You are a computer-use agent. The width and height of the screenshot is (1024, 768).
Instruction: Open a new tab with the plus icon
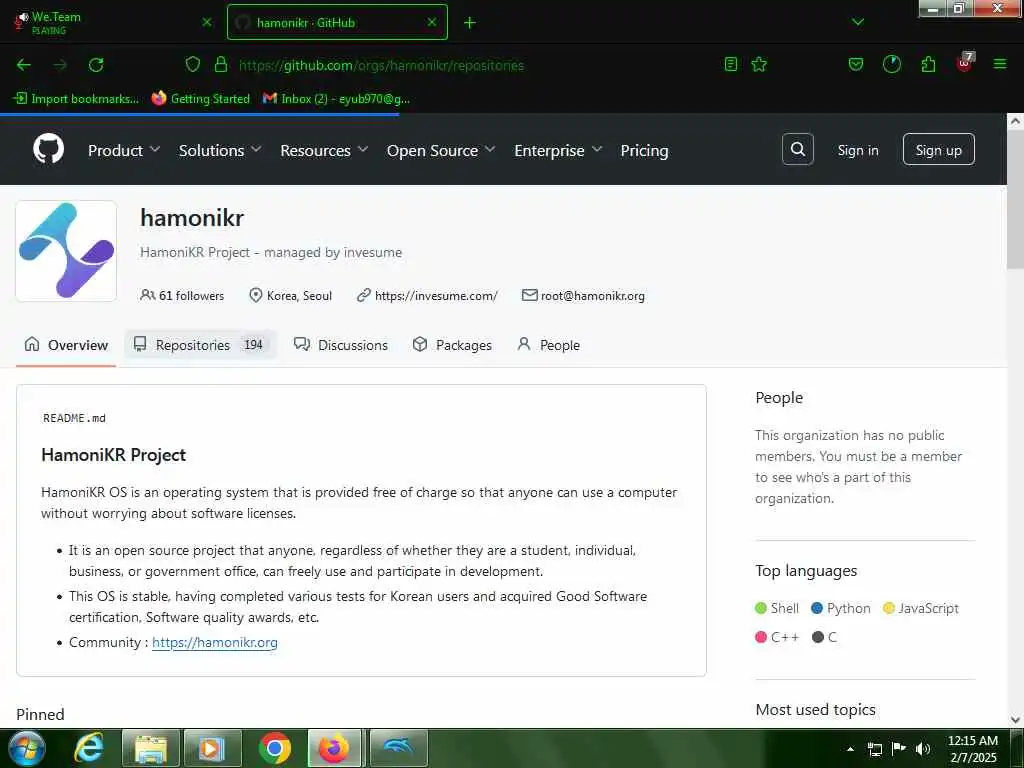pyautogui.click(x=470, y=23)
